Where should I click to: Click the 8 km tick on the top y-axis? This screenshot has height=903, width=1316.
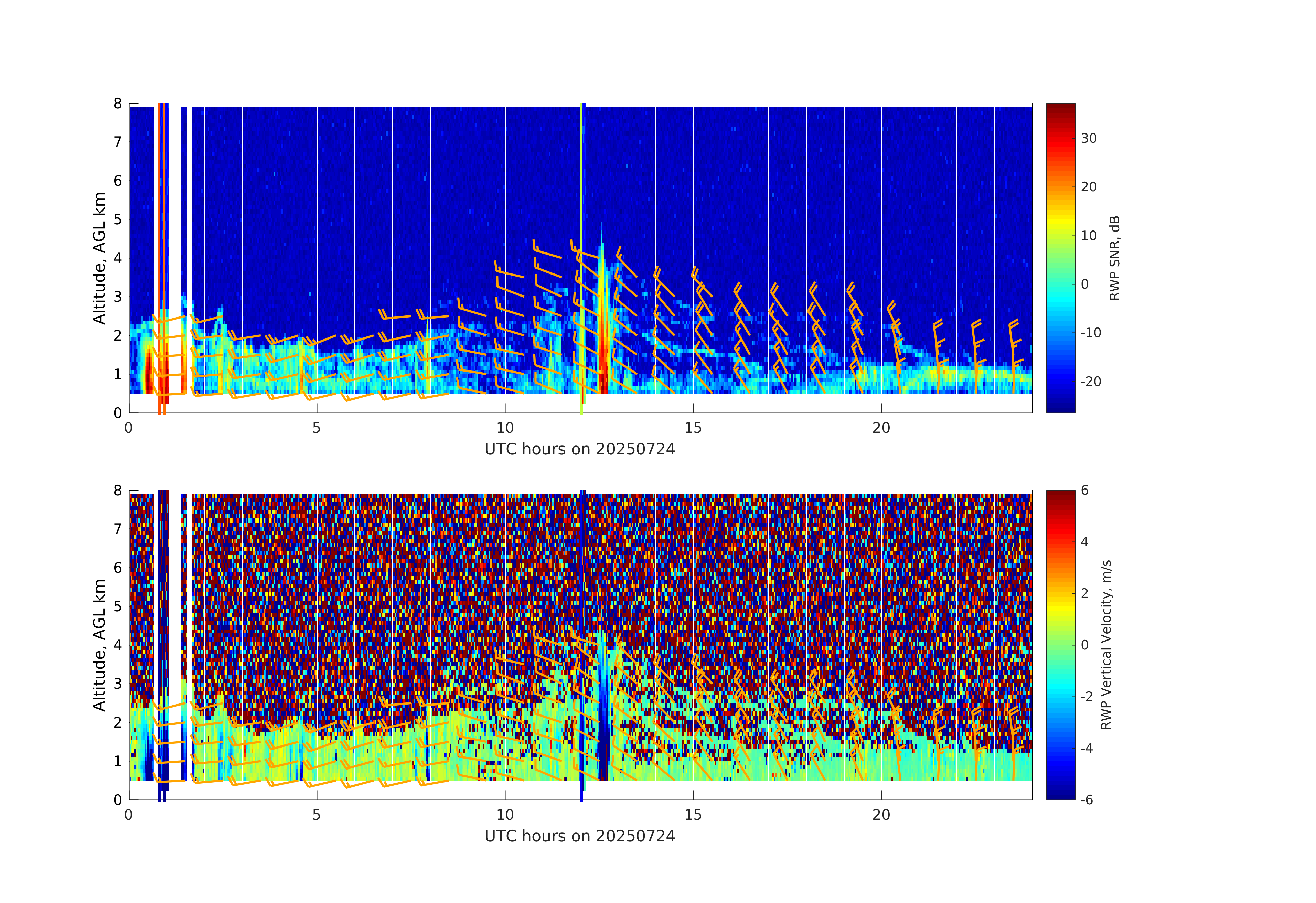(x=118, y=104)
